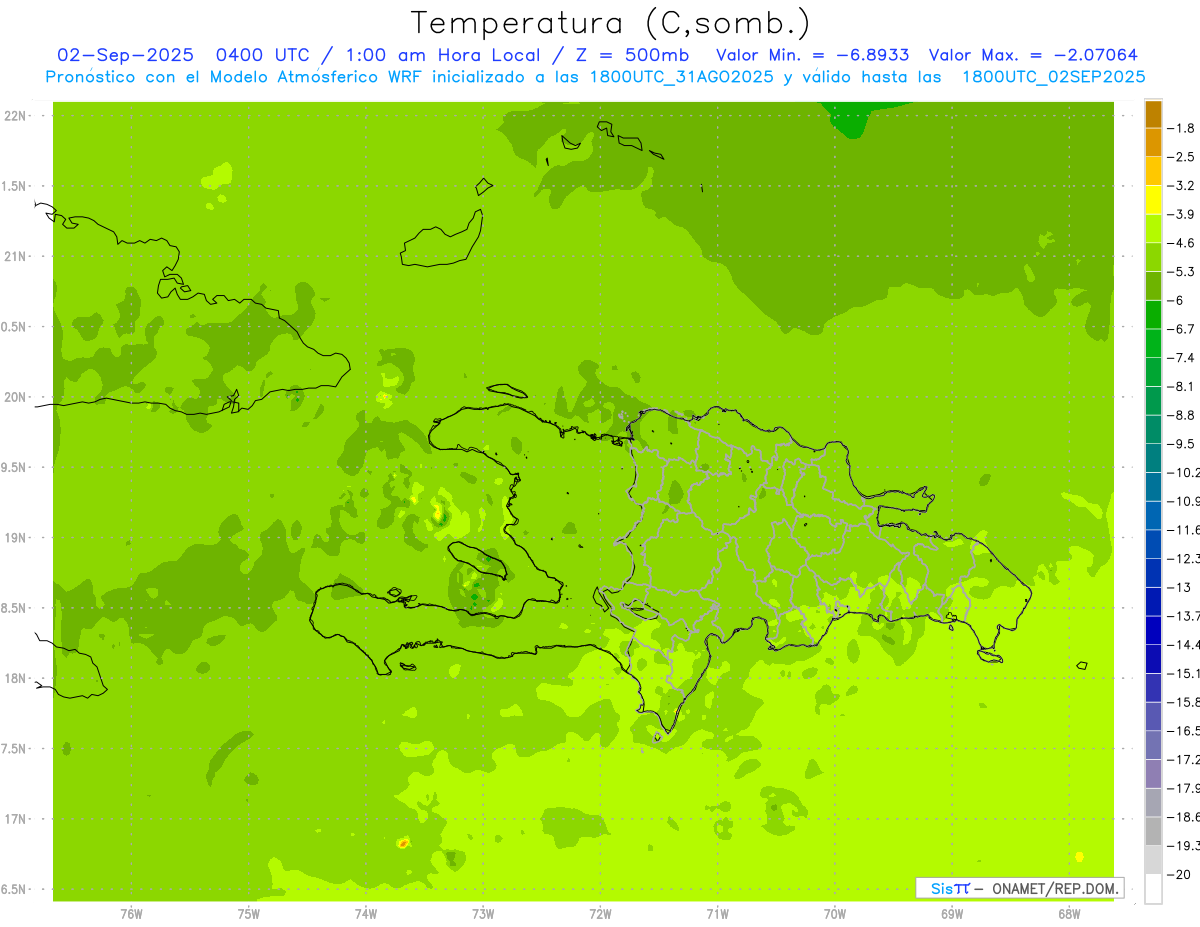Select the date text '02-Sep-2025'
The width and height of the screenshot is (1200, 927).
[125, 56]
